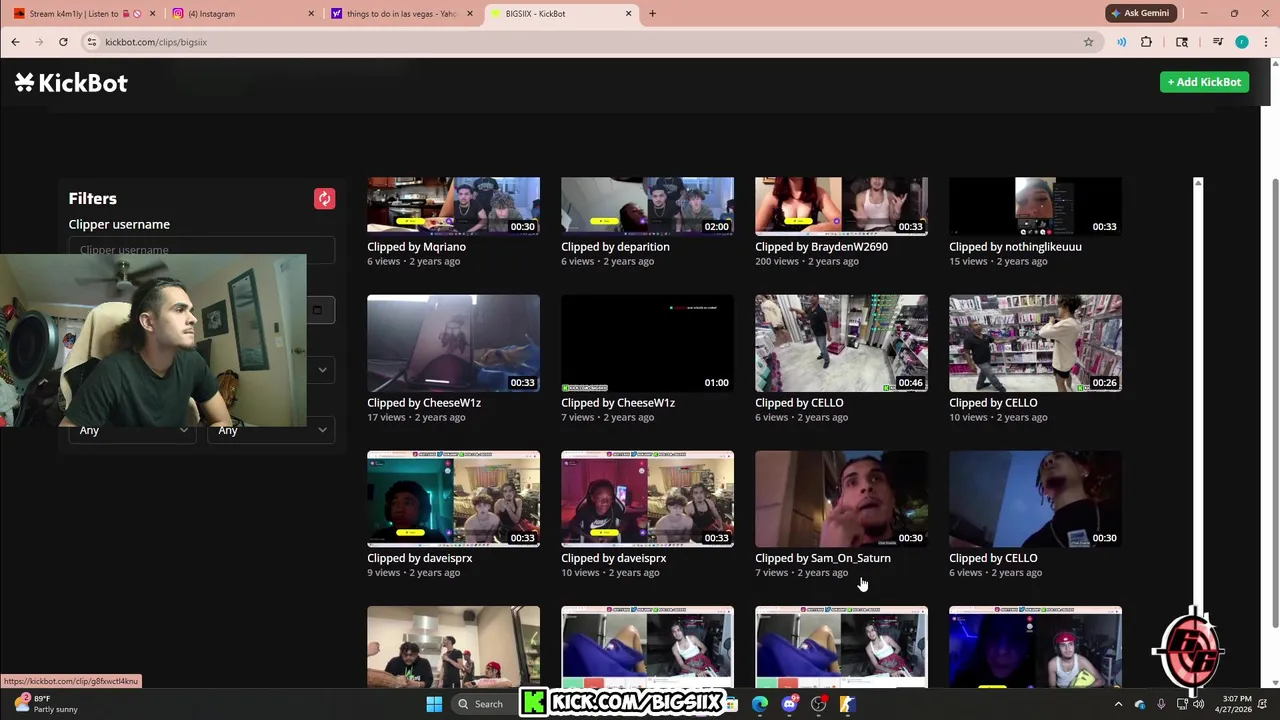This screenshot has height=720, width=1280.
Task: Click the Chrome profile avatar icon
Action: click(1241, 42)
